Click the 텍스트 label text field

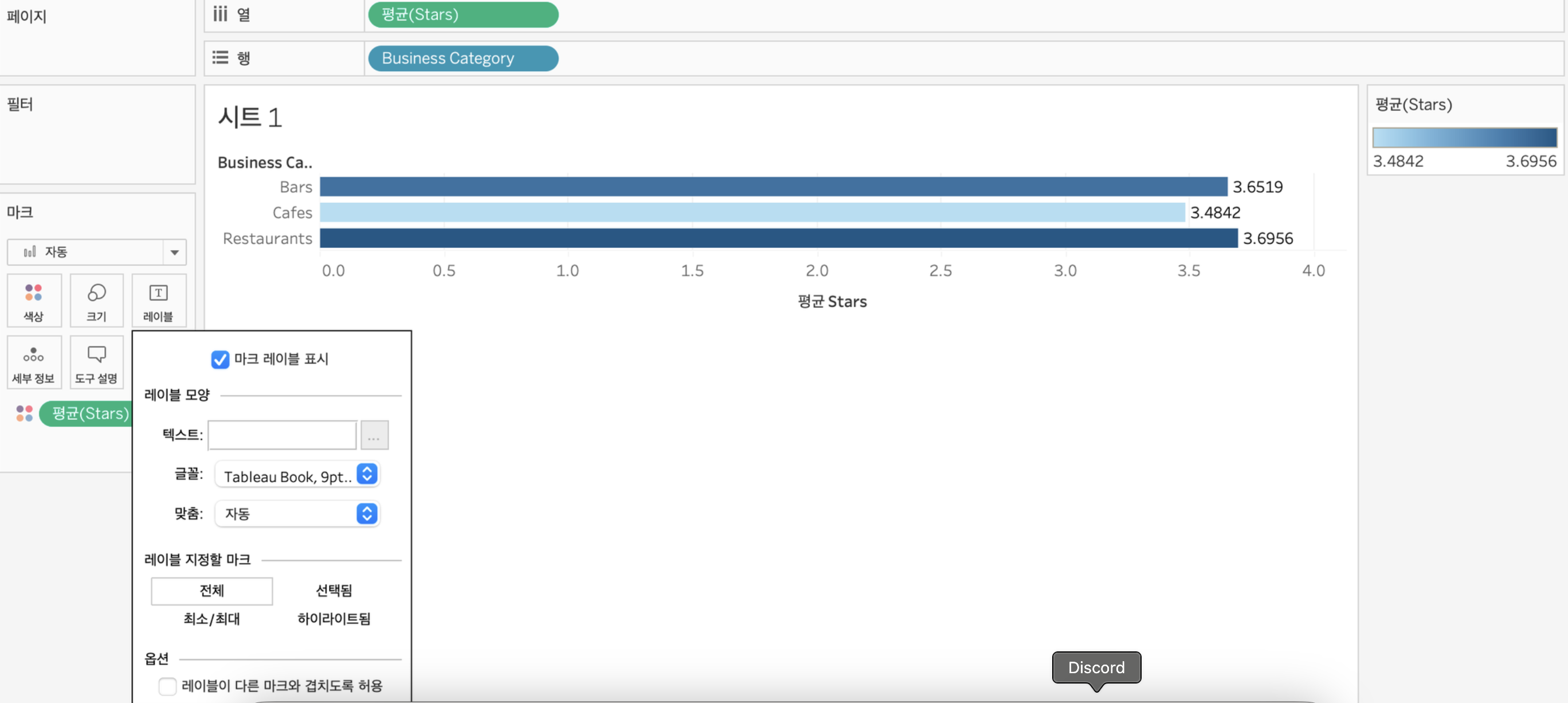coord(283,435)
